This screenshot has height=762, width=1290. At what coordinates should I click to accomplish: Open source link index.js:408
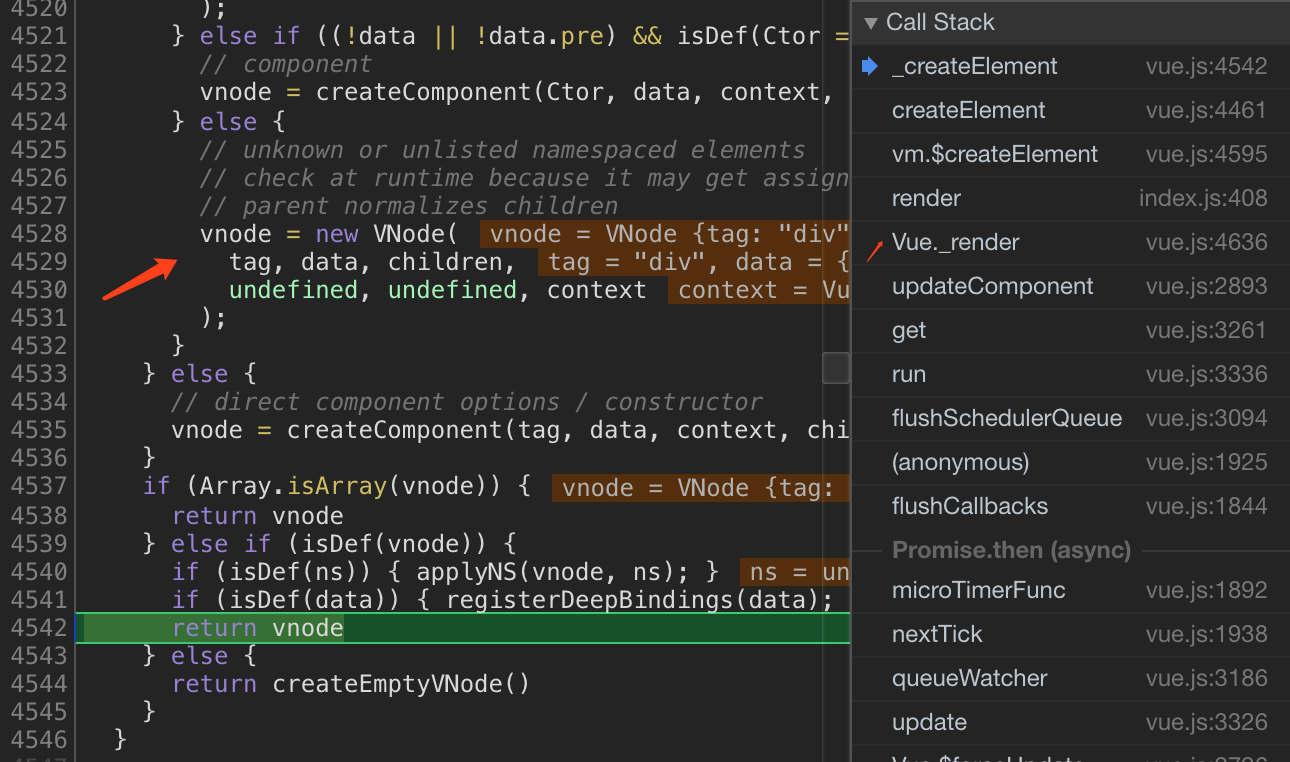1203,199
